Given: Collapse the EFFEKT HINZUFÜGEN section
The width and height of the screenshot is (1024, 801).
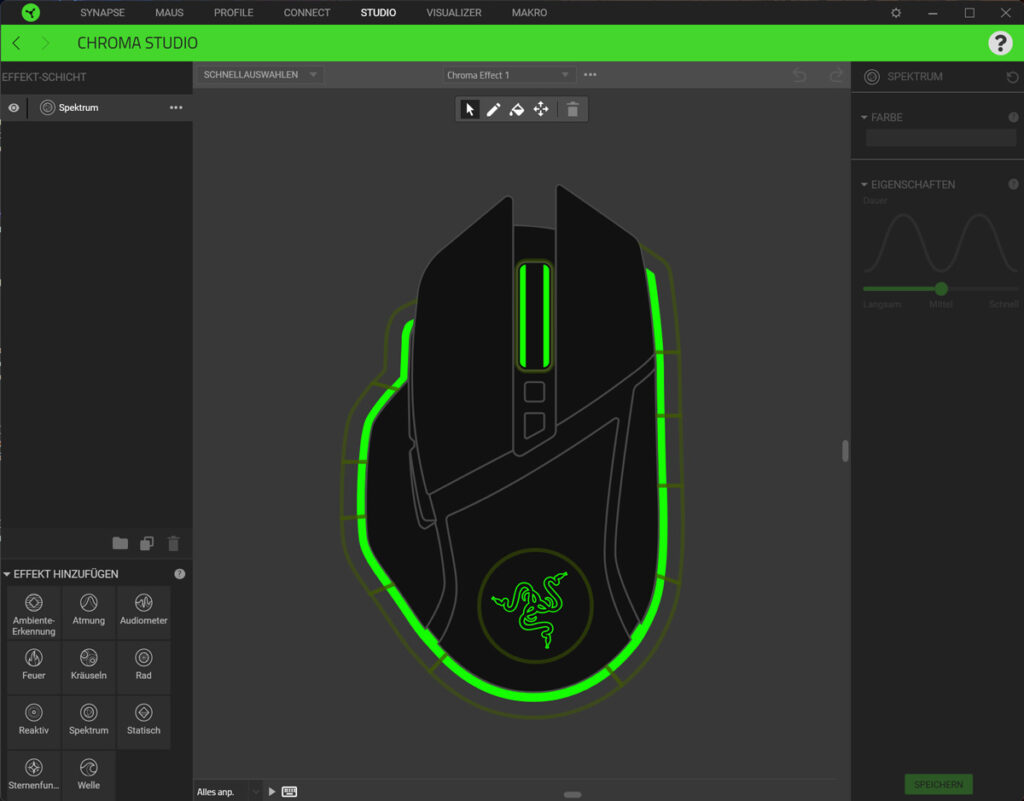Looking at the screenshot, I should [x=7, y=573].
